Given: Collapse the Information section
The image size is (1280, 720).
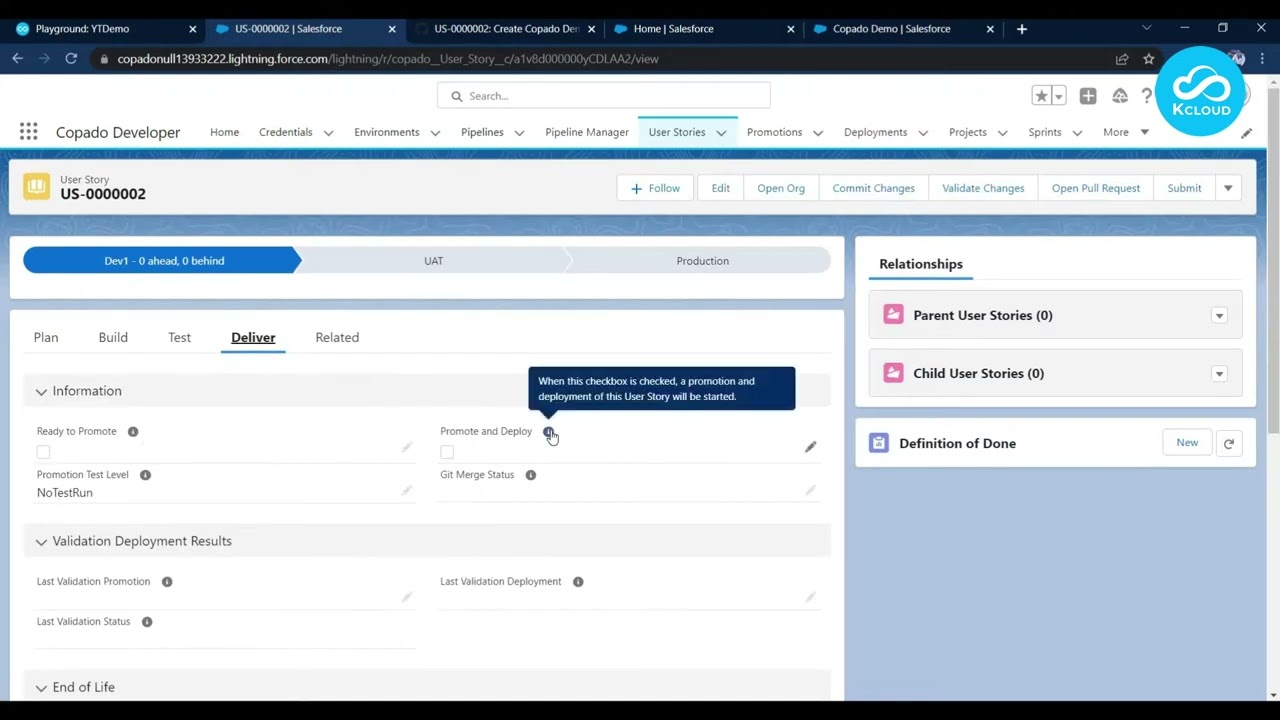Looking at the screenshot, I should coord(79,391).
